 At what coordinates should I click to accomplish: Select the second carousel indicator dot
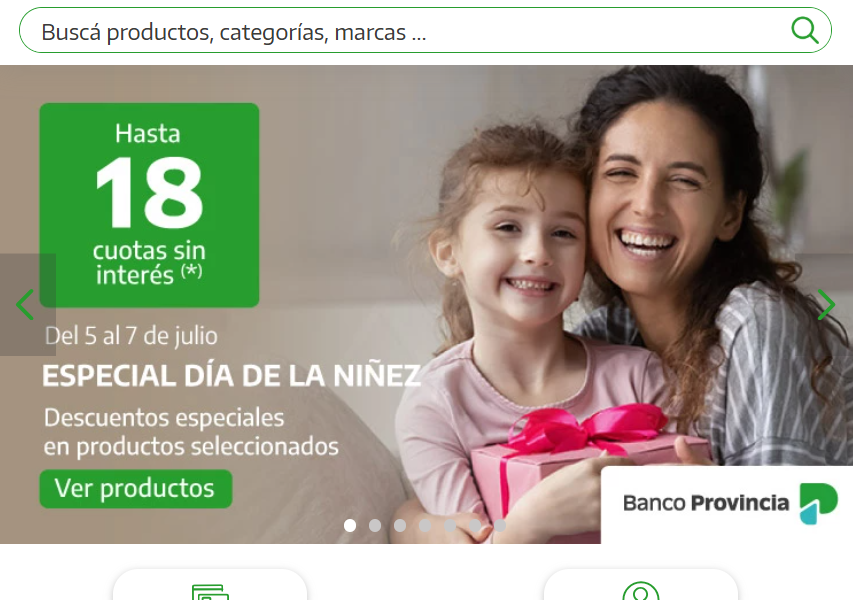pos(375,525)
